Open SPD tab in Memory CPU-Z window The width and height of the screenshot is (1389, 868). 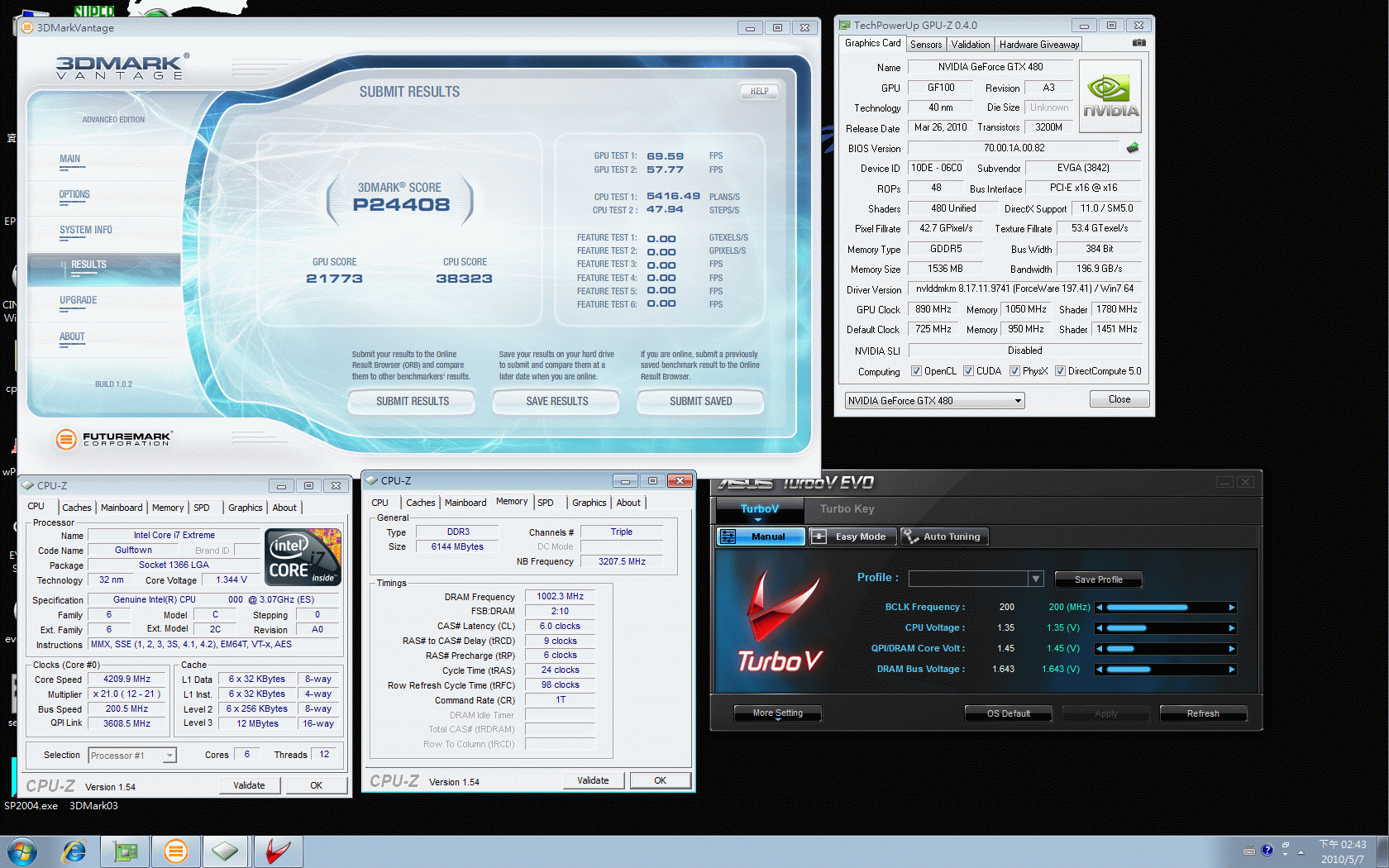coord(546,503)
